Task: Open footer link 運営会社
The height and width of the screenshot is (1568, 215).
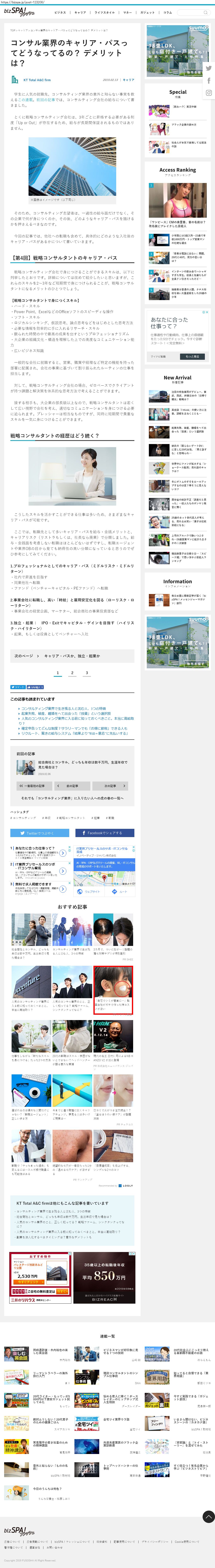Action: click(x=35, y=1547)
